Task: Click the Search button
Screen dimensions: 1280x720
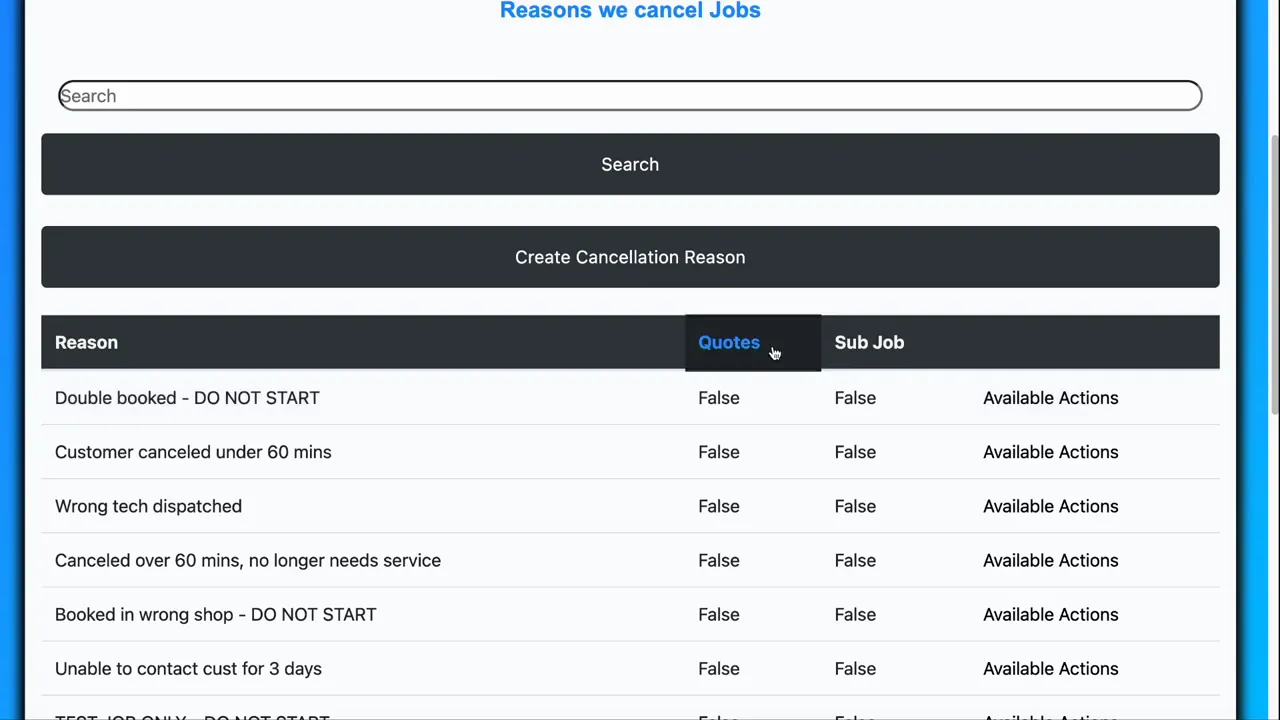Action: pyautogui.click(x=630, y=164)
